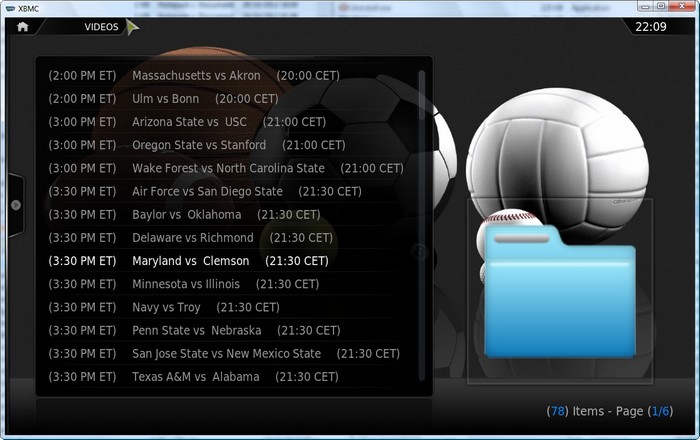The image size is (700, 440).
Task: Pick Baylor vs Oklahoma listing
Action: 228,215
